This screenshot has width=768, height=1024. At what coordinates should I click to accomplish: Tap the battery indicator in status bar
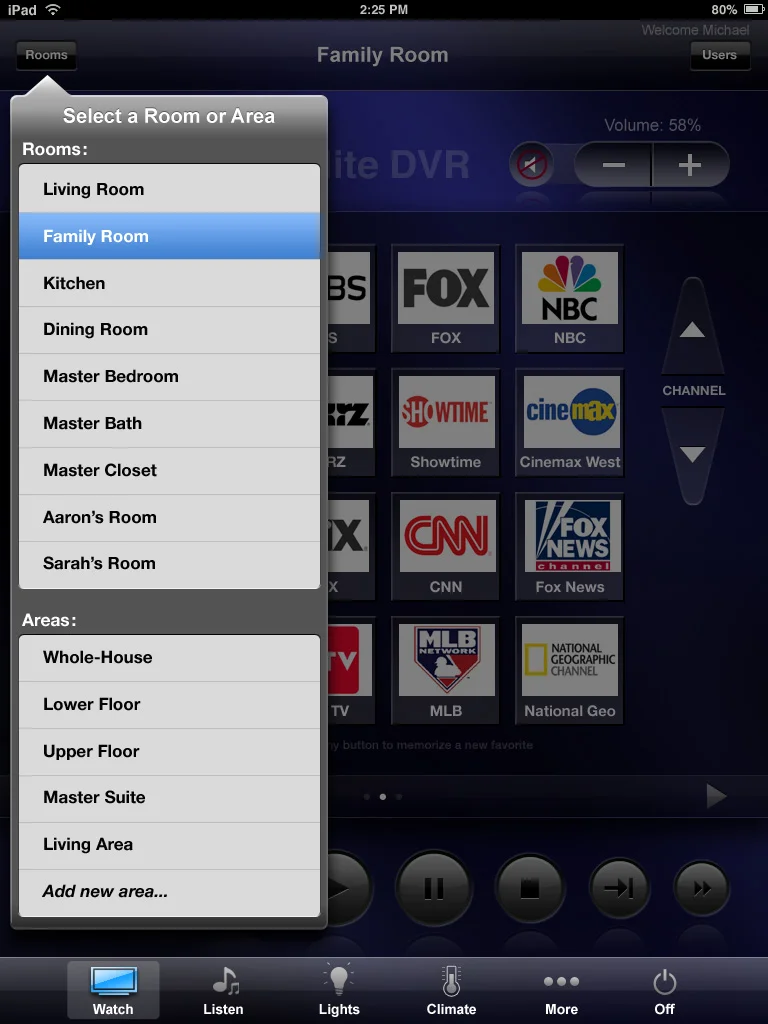(754, 9)
